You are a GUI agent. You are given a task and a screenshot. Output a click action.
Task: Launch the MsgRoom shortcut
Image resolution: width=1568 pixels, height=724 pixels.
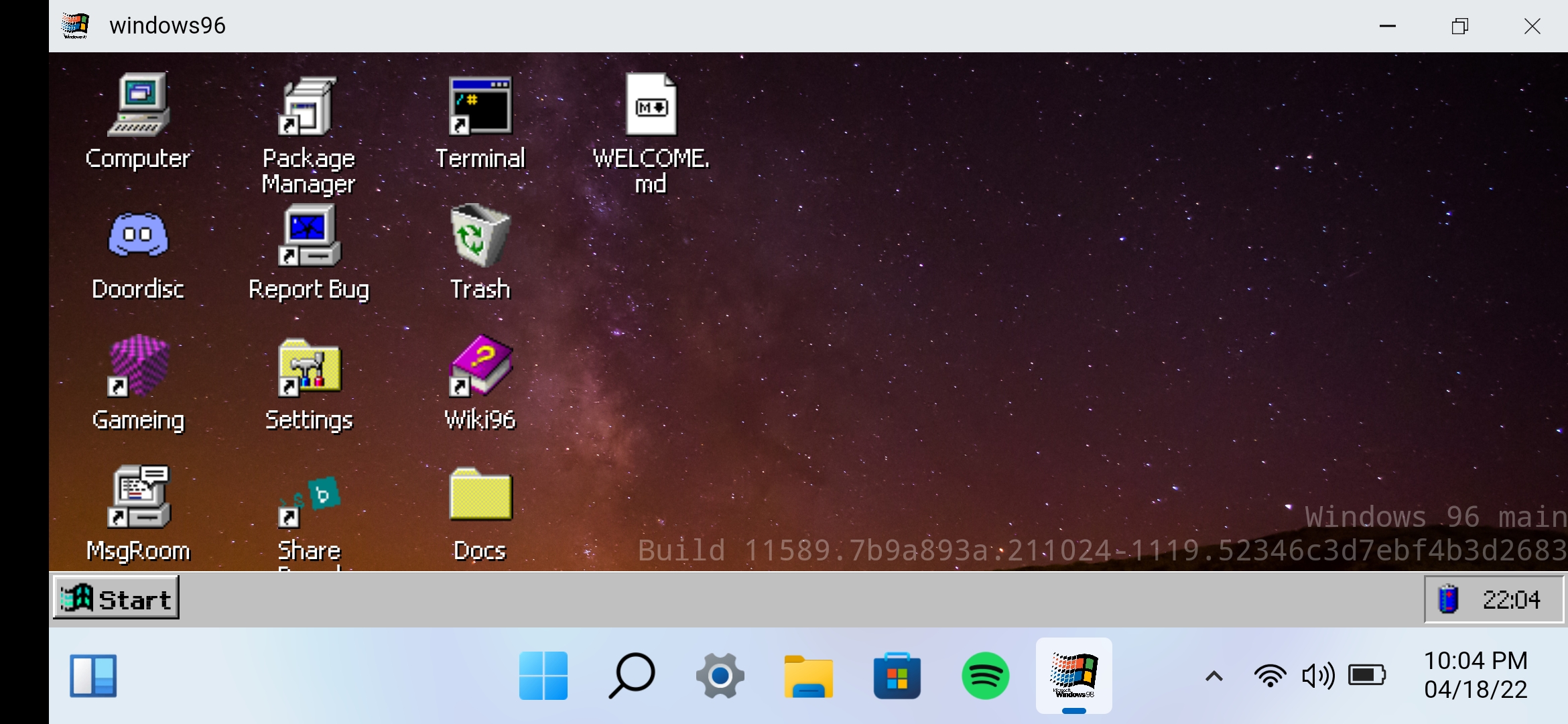138,514
